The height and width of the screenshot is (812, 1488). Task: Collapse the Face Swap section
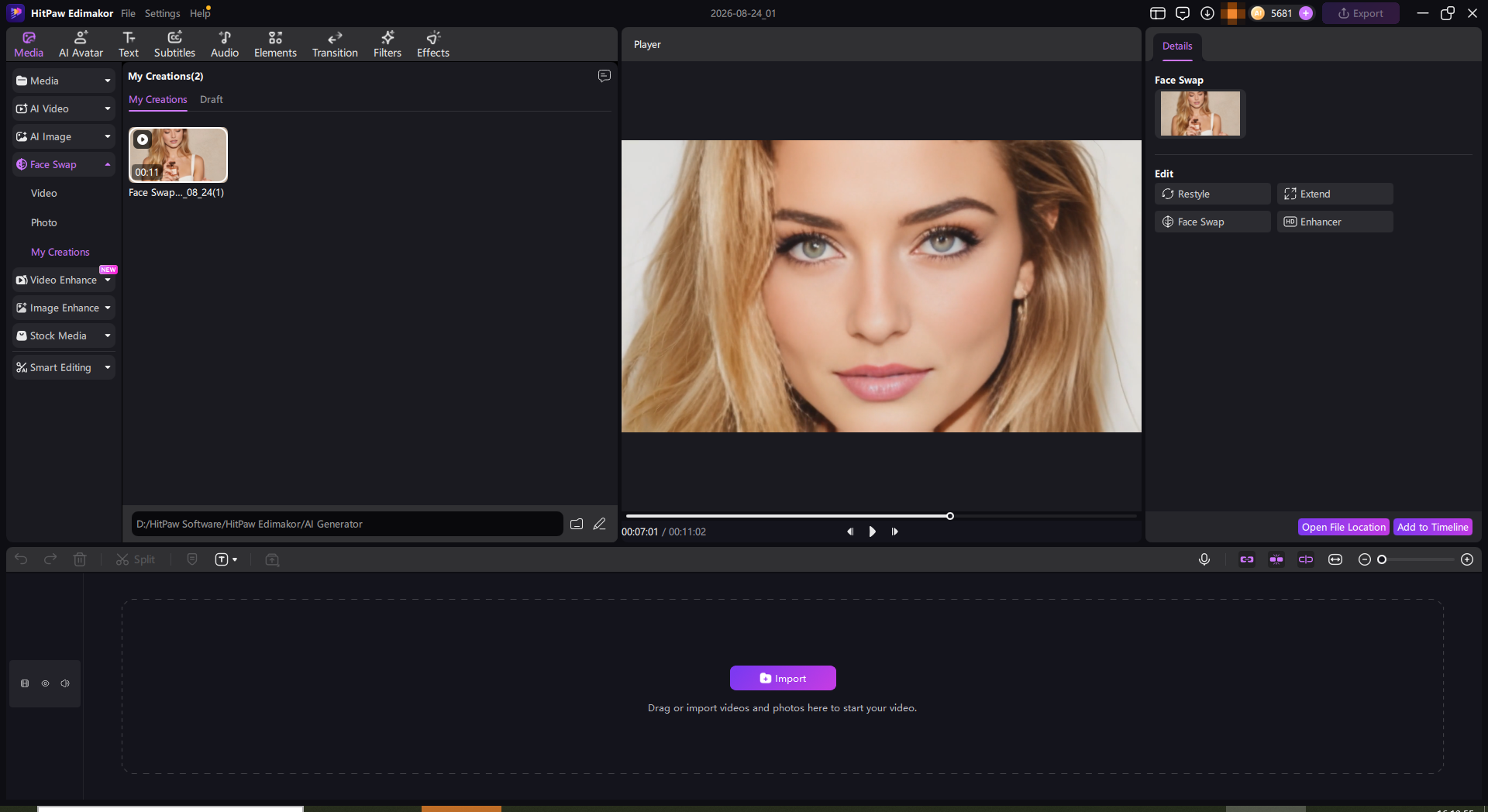point(64,164)
